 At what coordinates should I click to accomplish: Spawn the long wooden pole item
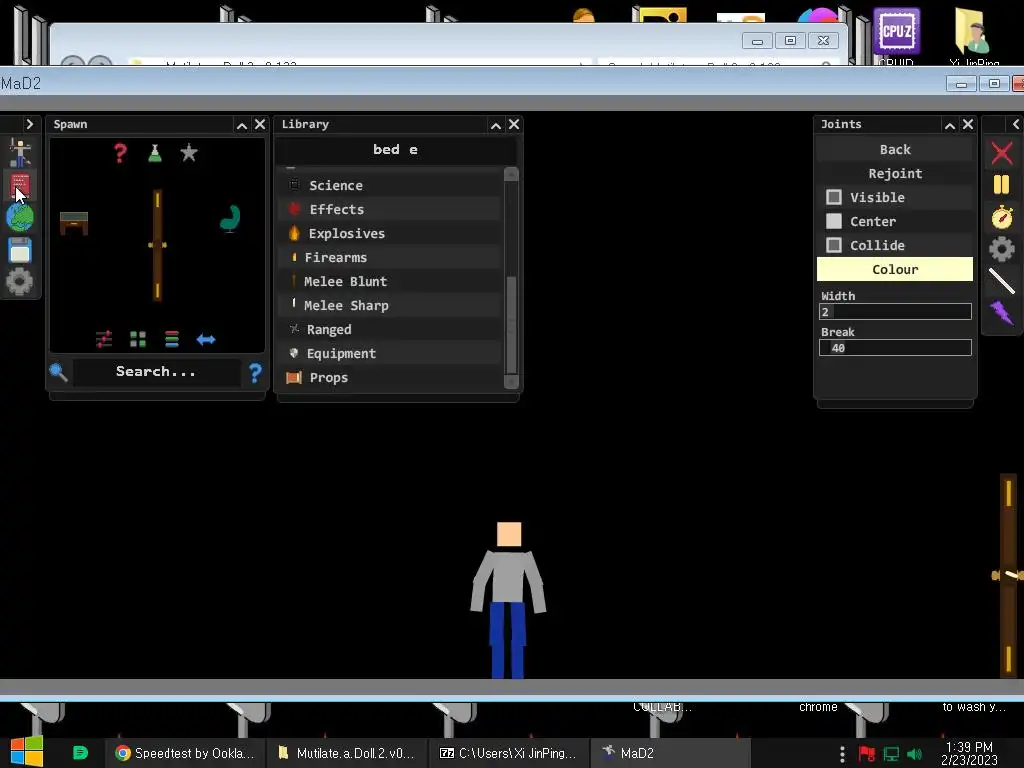click(x=157, y=245)
